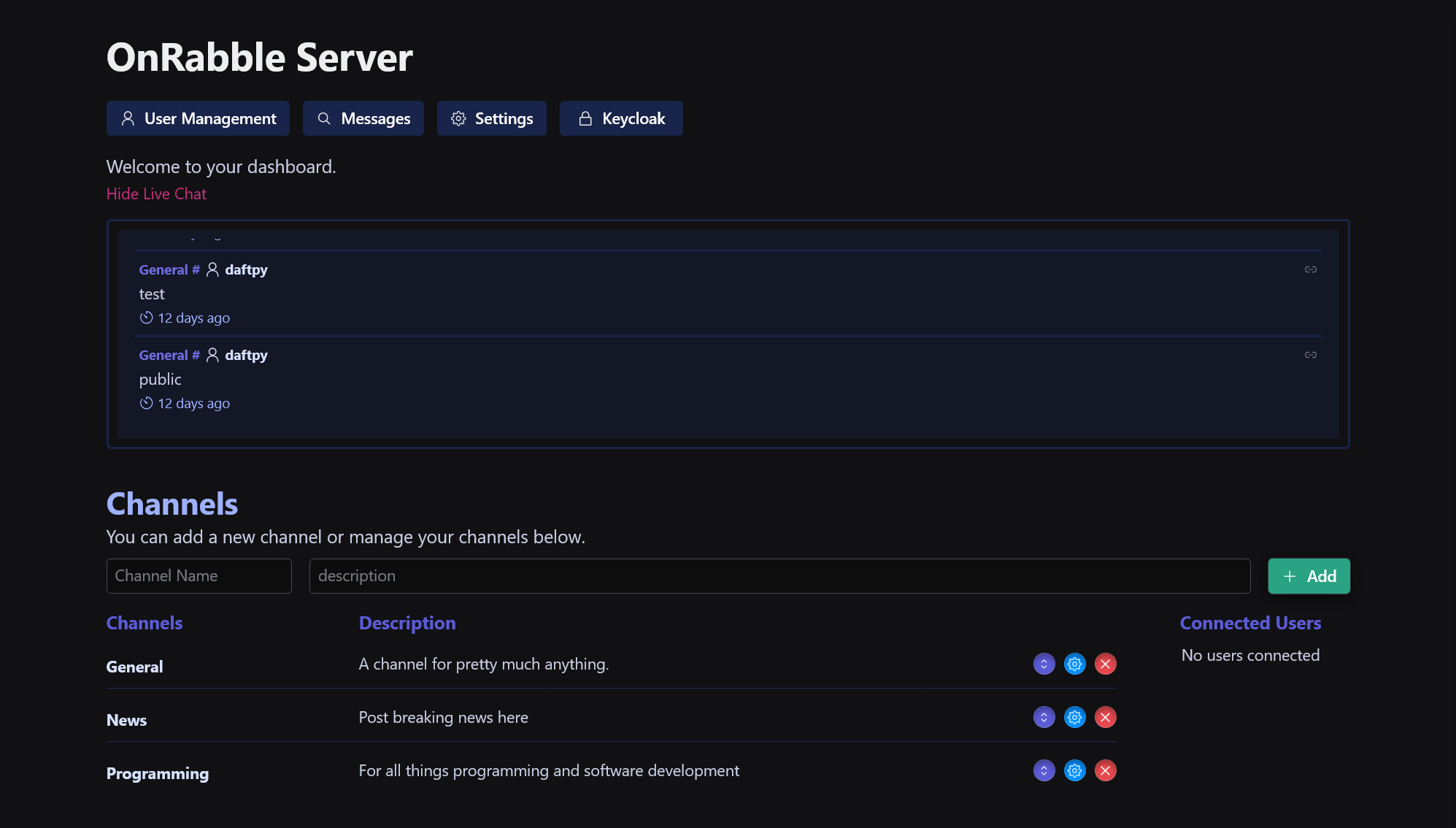Click the Programming channel name

coord(158,774)
